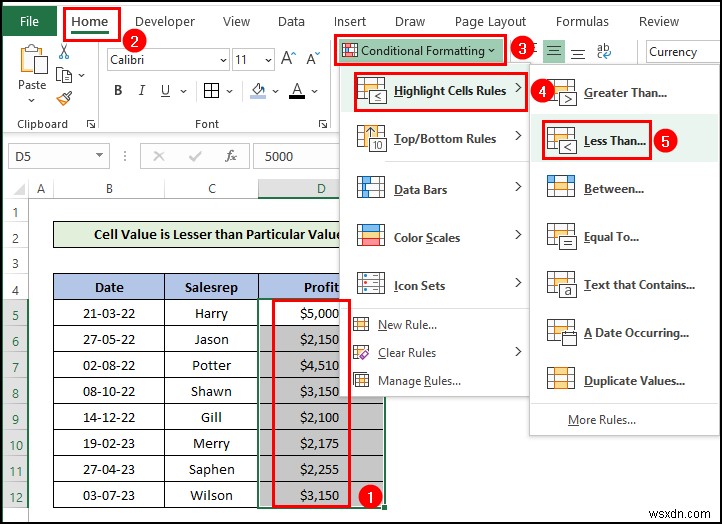Toggle Italic formatting

tap(142, 91)
